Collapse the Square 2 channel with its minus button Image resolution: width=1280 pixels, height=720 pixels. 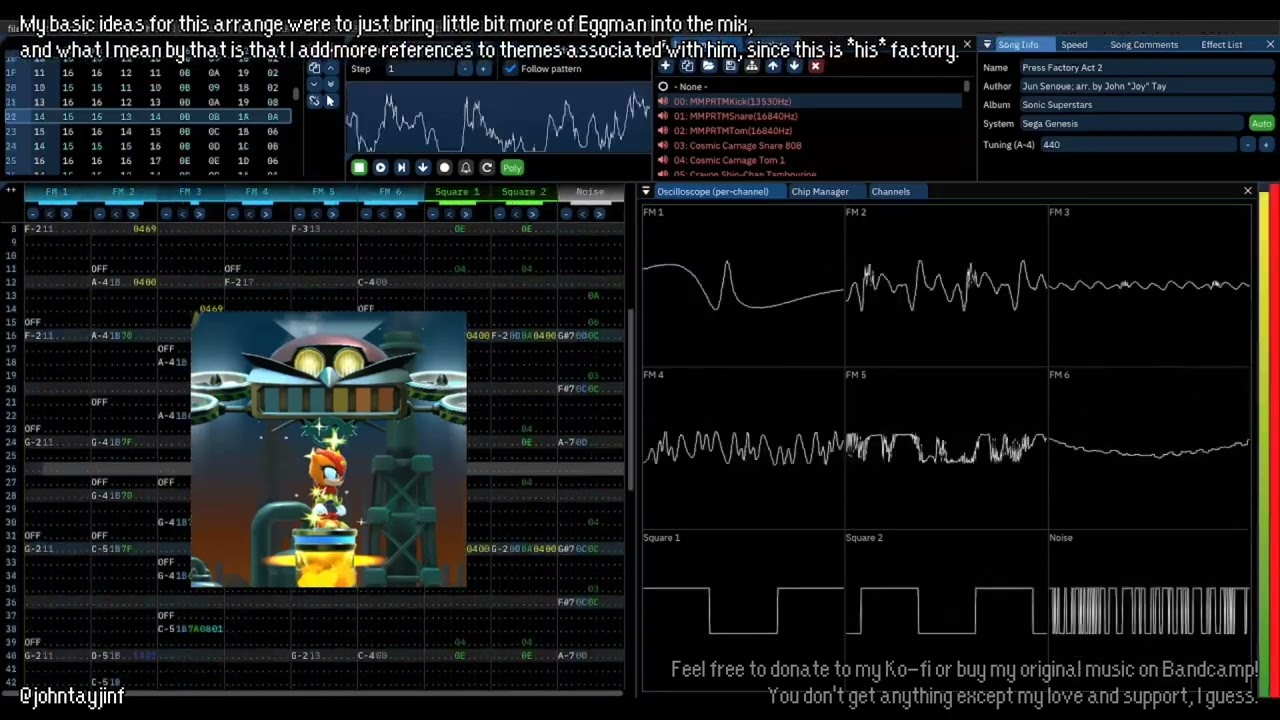coord(499,214)
